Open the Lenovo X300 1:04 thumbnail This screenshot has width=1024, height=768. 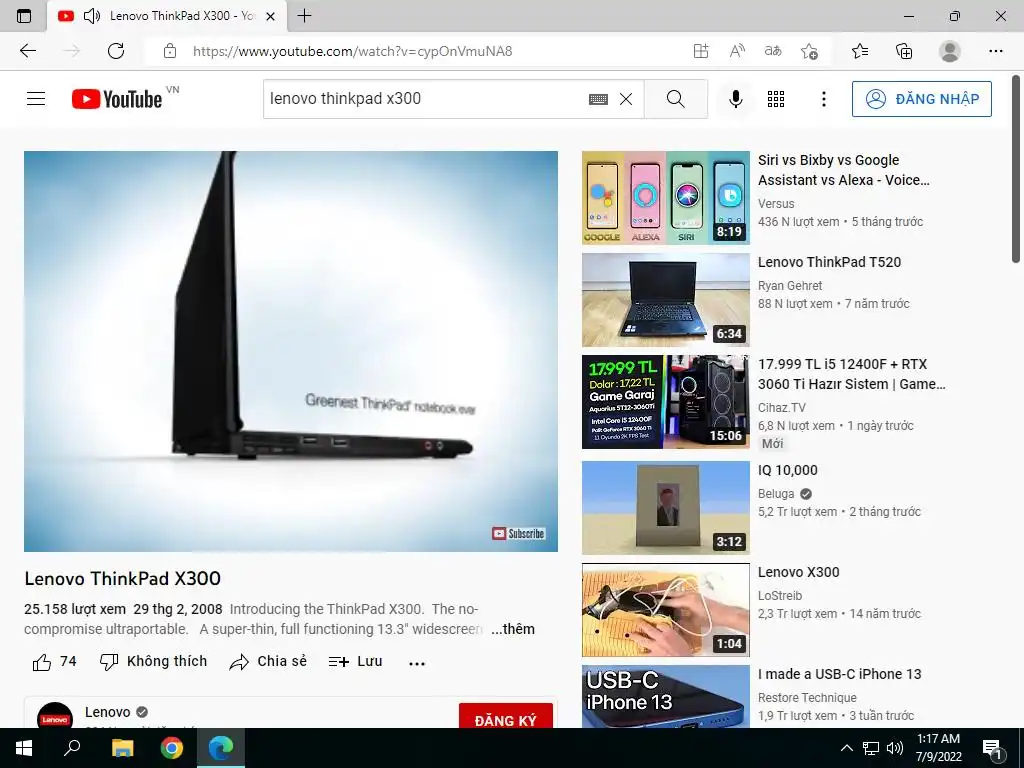click(665, 609)
